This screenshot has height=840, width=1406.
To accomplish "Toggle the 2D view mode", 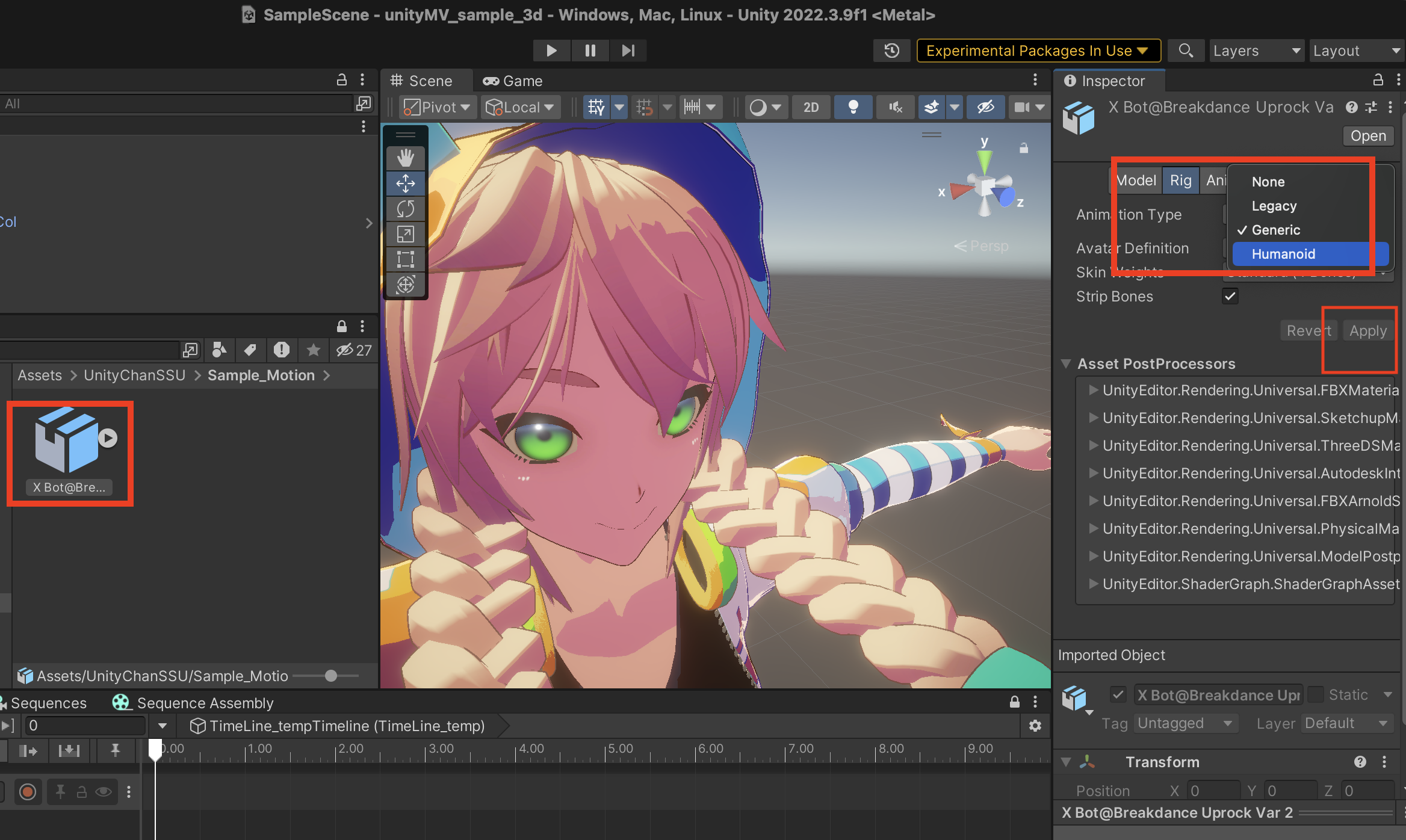I will coord(811,107).
